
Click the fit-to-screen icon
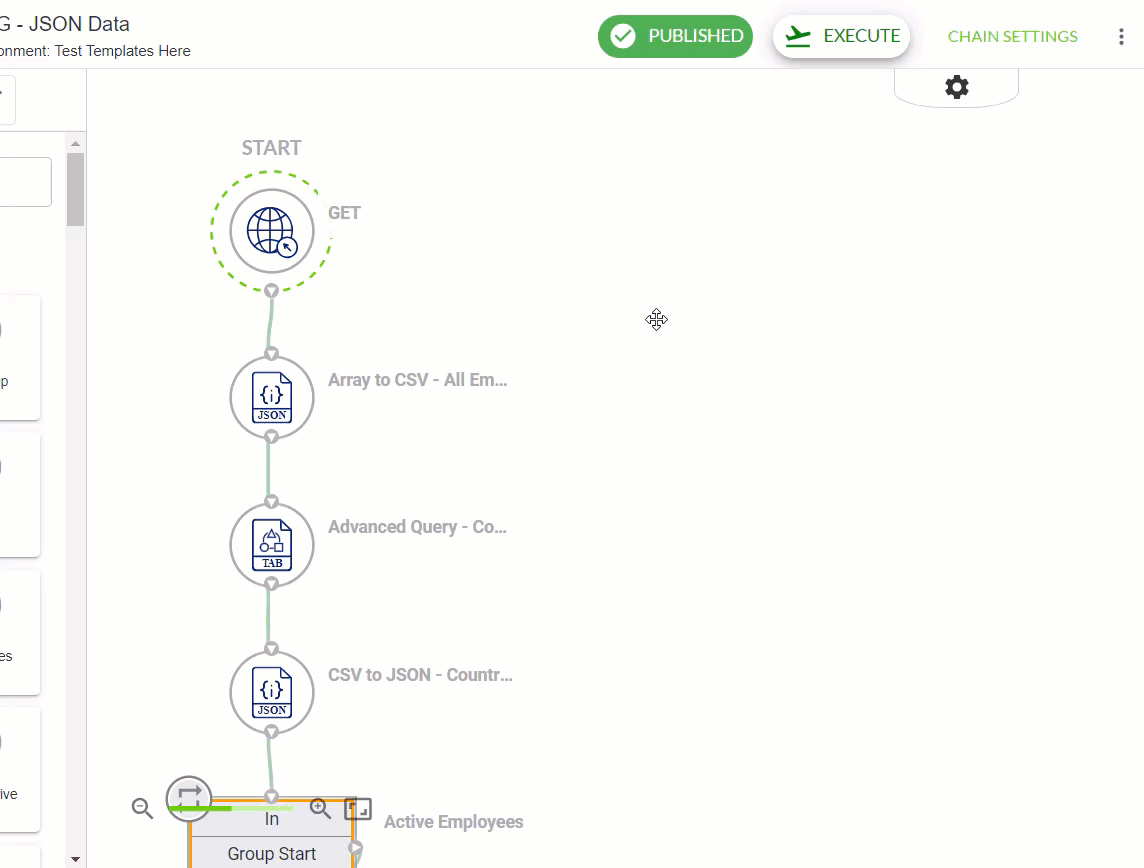(x=358, y=809)
